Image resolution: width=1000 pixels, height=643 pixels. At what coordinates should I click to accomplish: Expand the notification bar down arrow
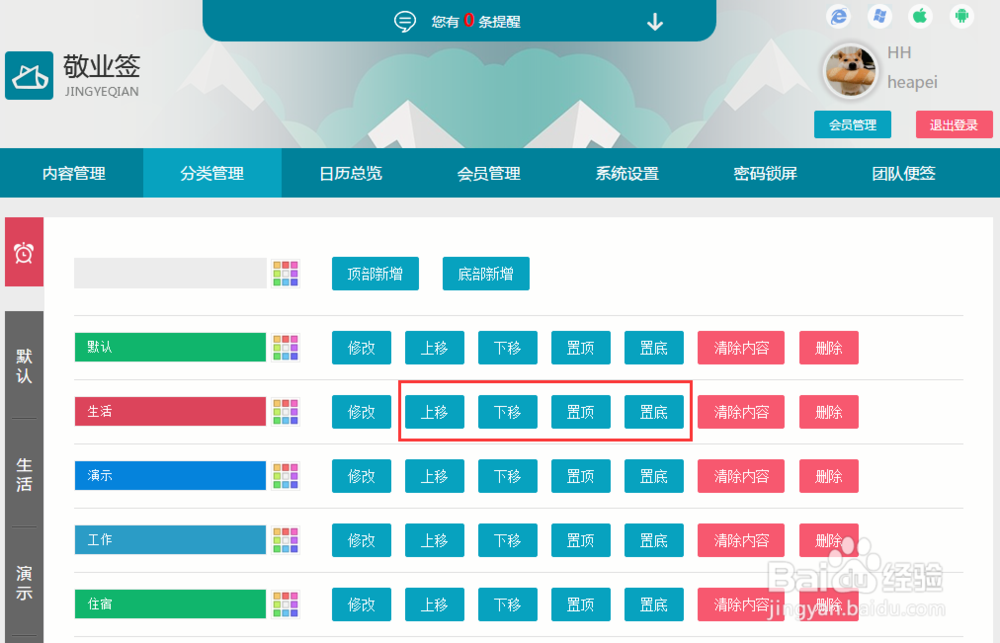pyautogui.click(x=655, y=21)
